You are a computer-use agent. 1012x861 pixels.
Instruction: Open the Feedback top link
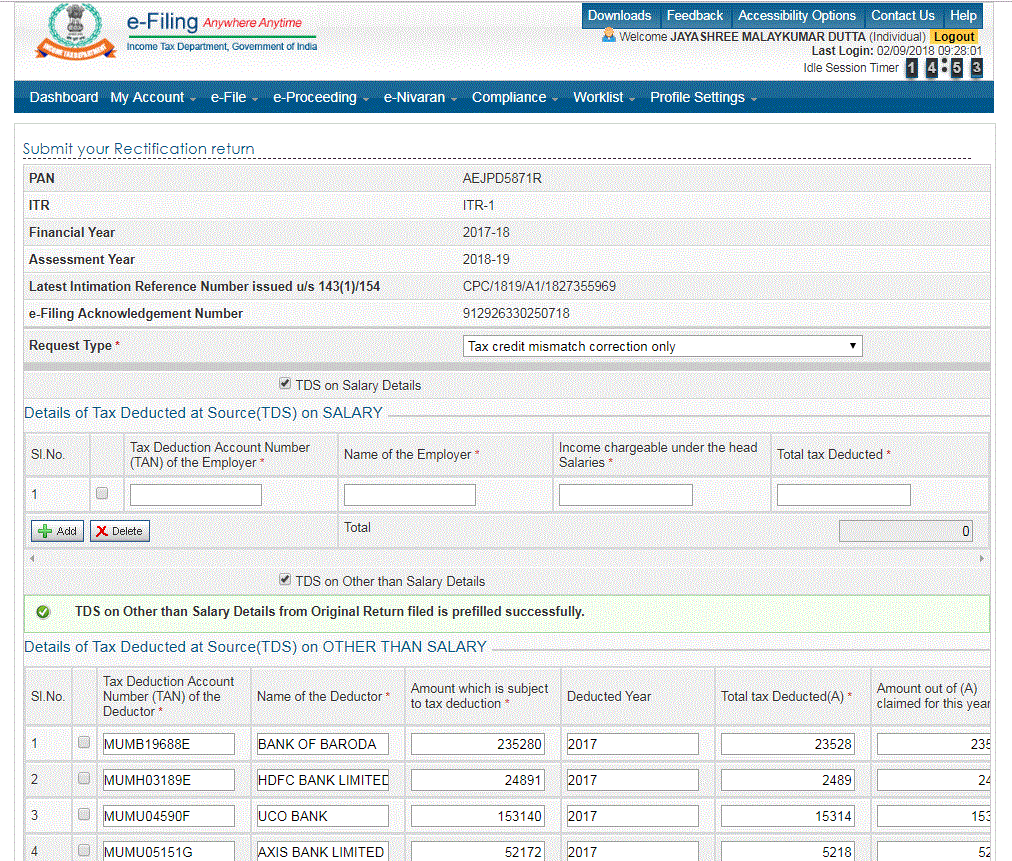pos(694,15)
